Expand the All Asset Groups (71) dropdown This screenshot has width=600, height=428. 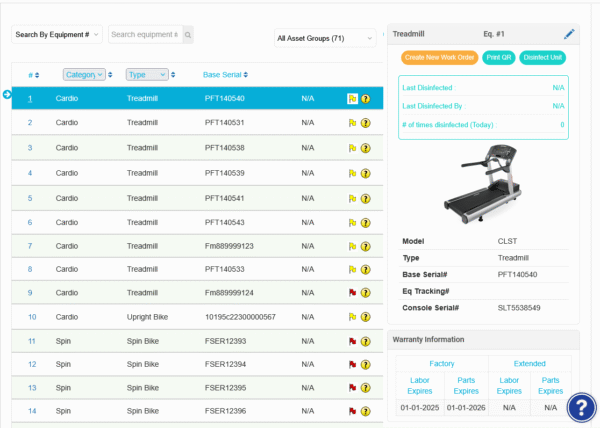(x=325, y=38)
